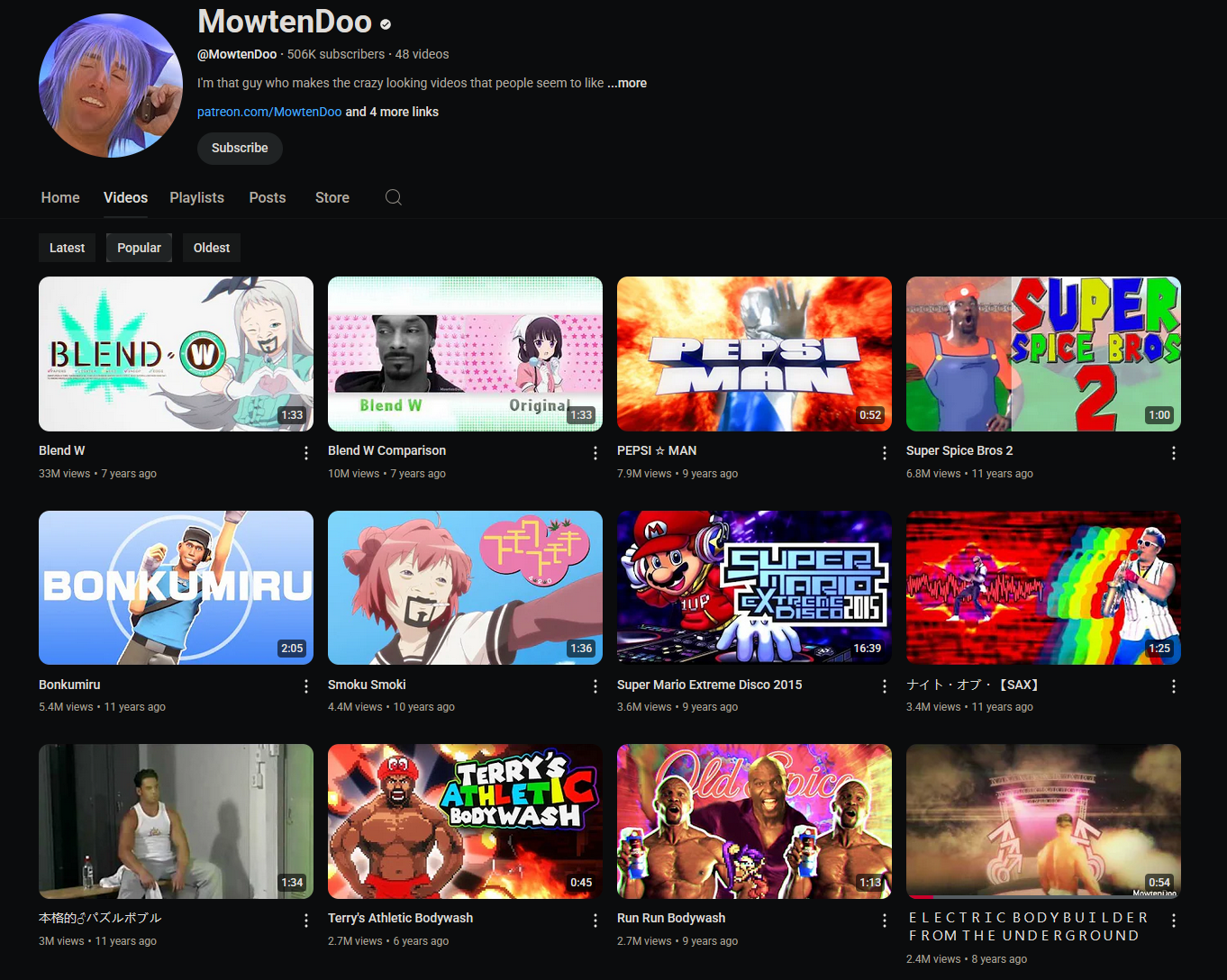
Task: Play the Blend W Comparison thumbnail
Action: click(465, 354)
